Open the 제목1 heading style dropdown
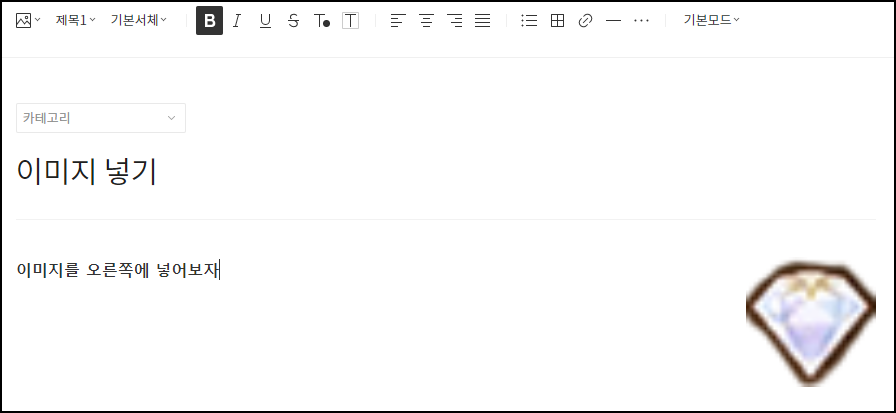Viewport: 896px width, 413px height. click(75, 21)
